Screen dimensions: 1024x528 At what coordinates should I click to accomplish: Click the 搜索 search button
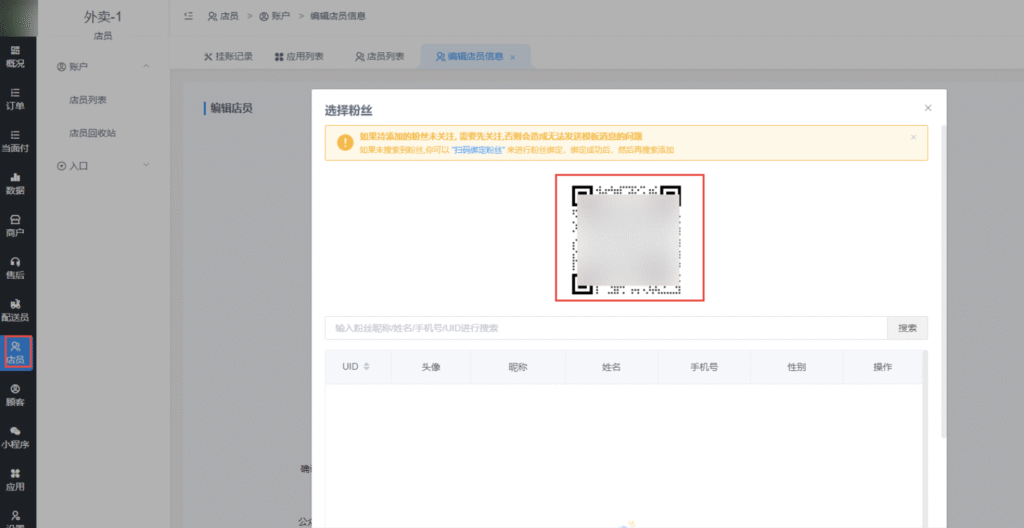pyautogui.click(x=907, y=328)
